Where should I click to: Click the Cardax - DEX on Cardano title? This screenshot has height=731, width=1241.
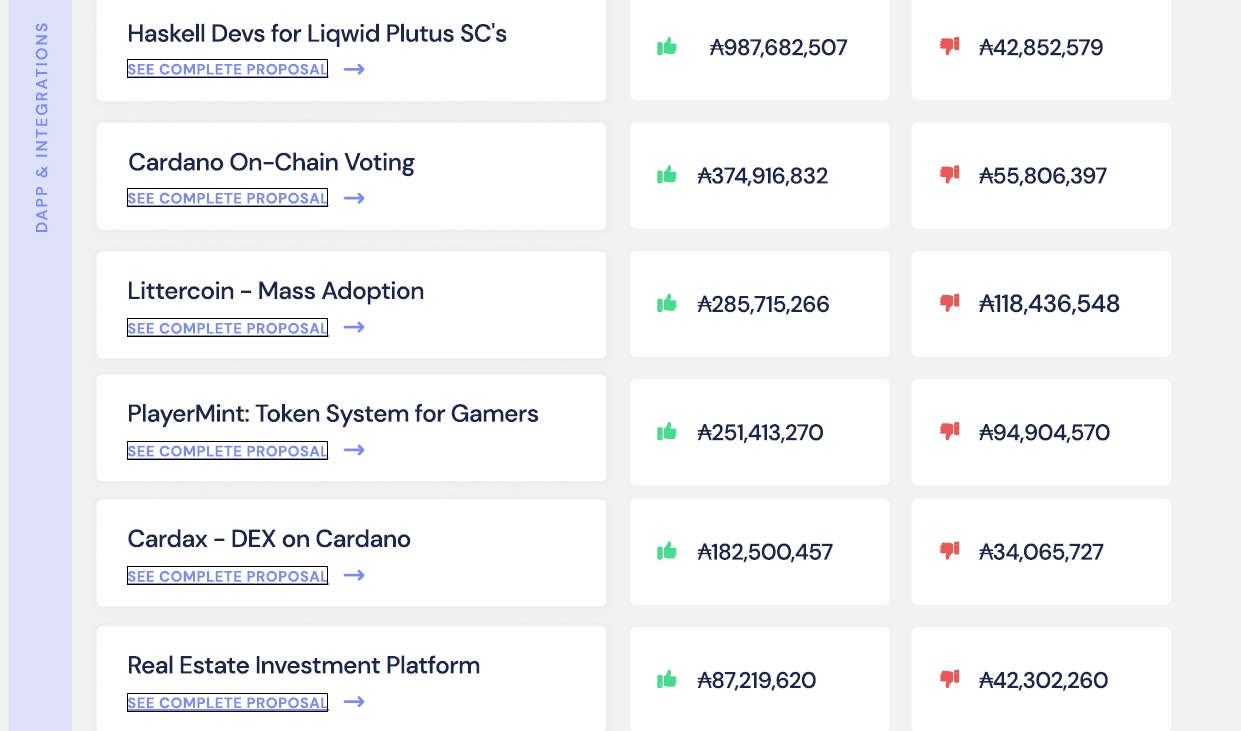(x=269, y=539)
